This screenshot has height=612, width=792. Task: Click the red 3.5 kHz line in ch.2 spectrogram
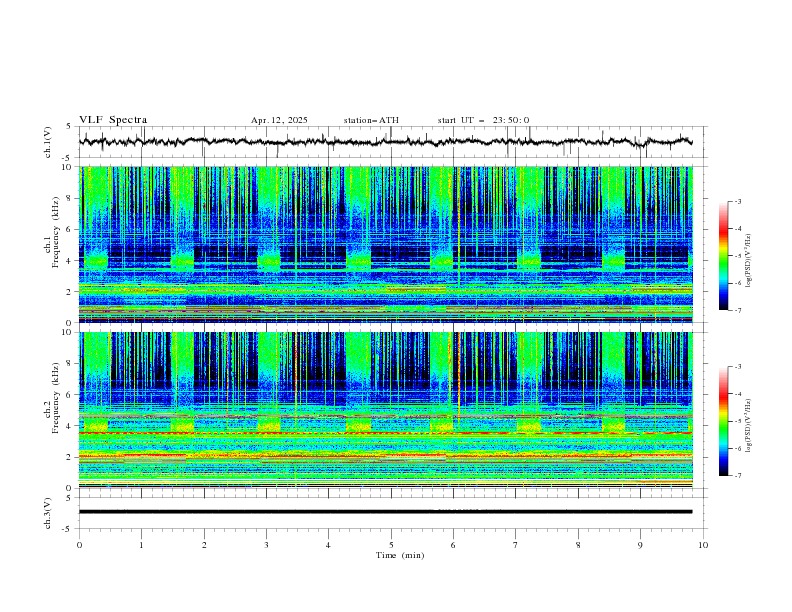(385, 433)
